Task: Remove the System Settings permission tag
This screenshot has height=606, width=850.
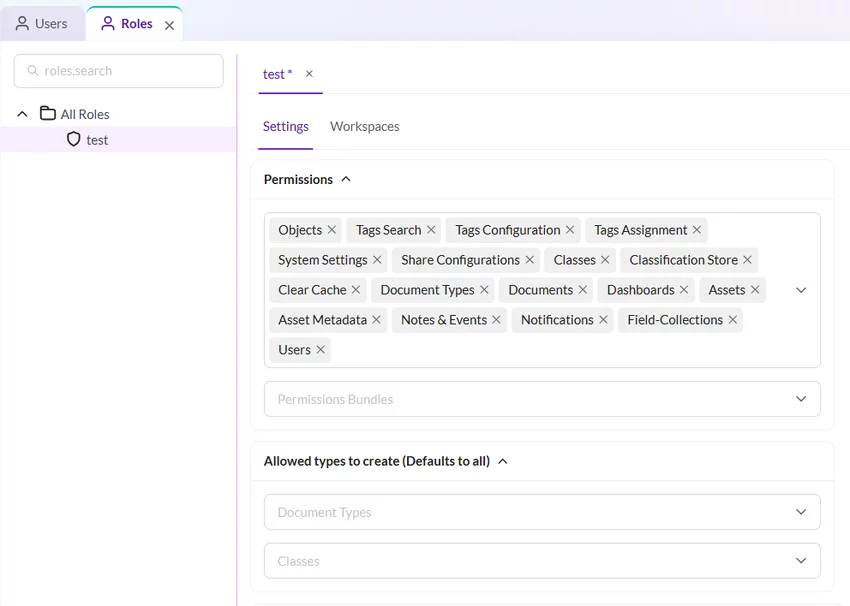Action: pyautogui.click(x=377, y=260)
